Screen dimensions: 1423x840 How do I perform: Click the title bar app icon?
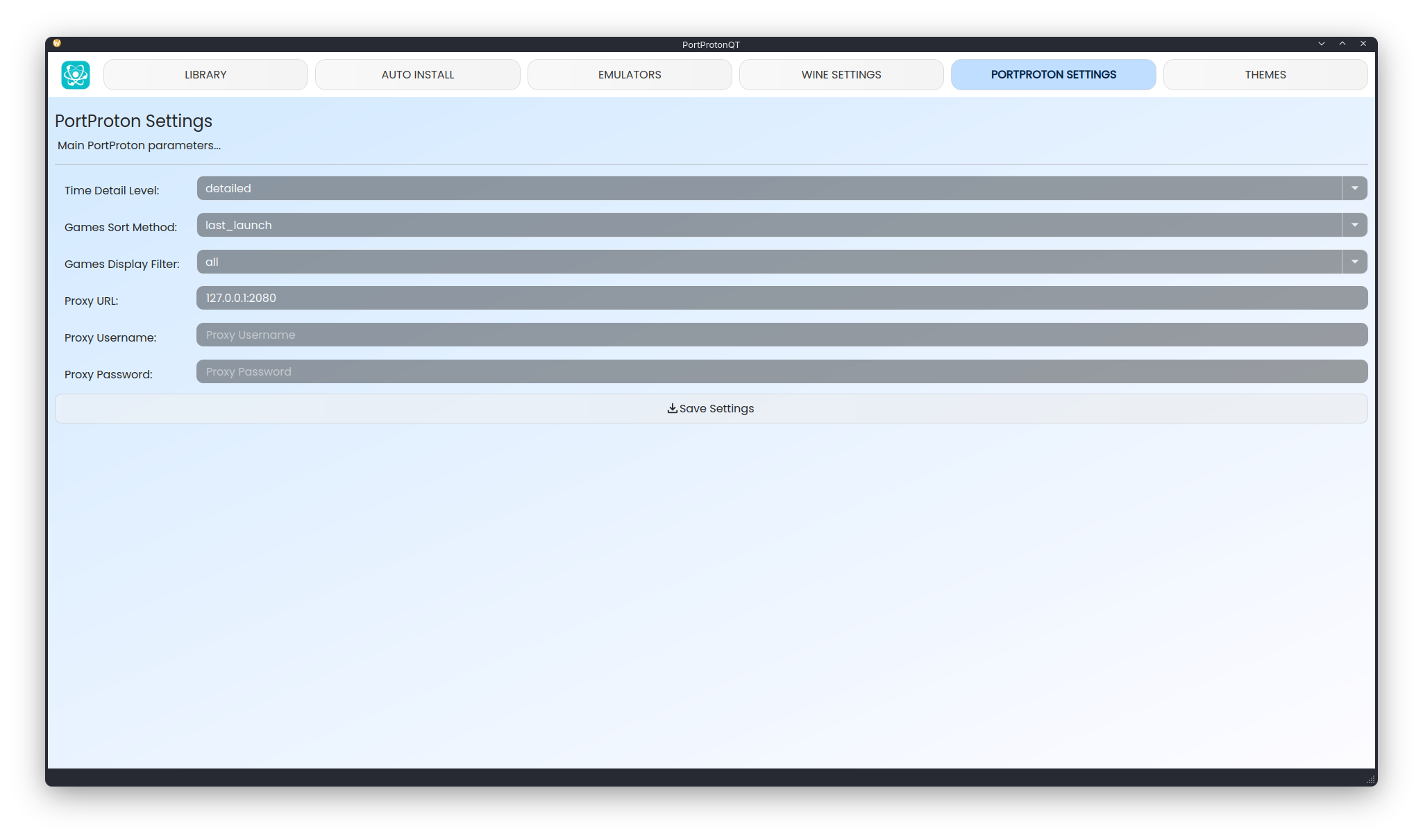(x=57, y=43)
